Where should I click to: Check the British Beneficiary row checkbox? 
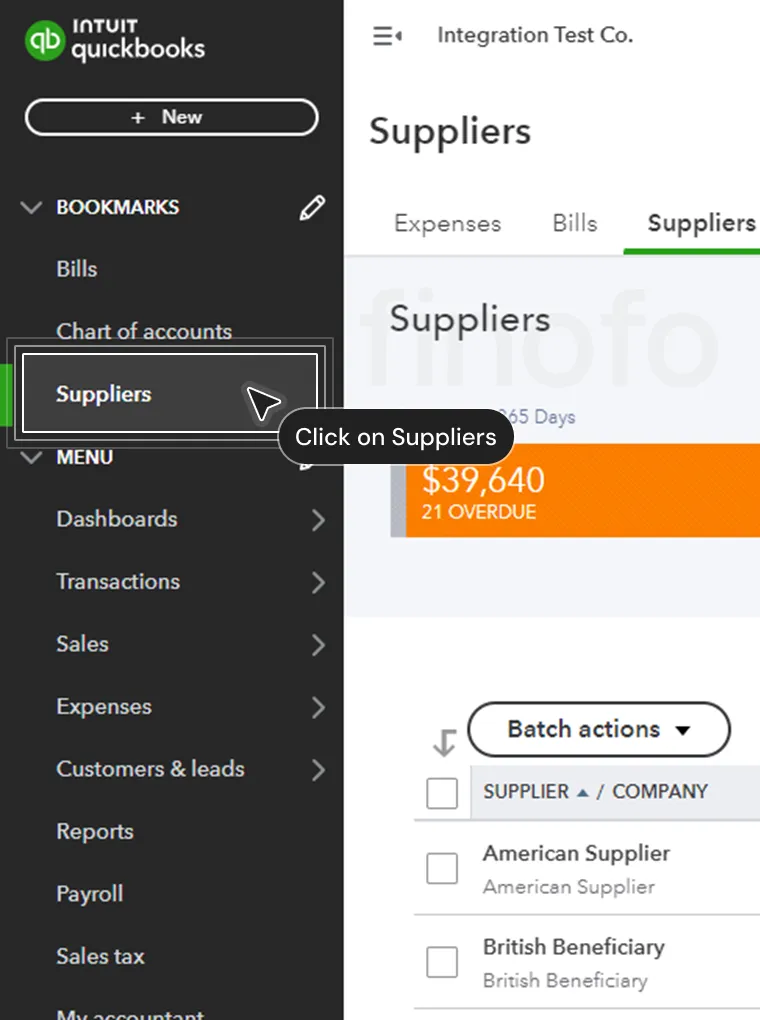click(x=442, y=962)
